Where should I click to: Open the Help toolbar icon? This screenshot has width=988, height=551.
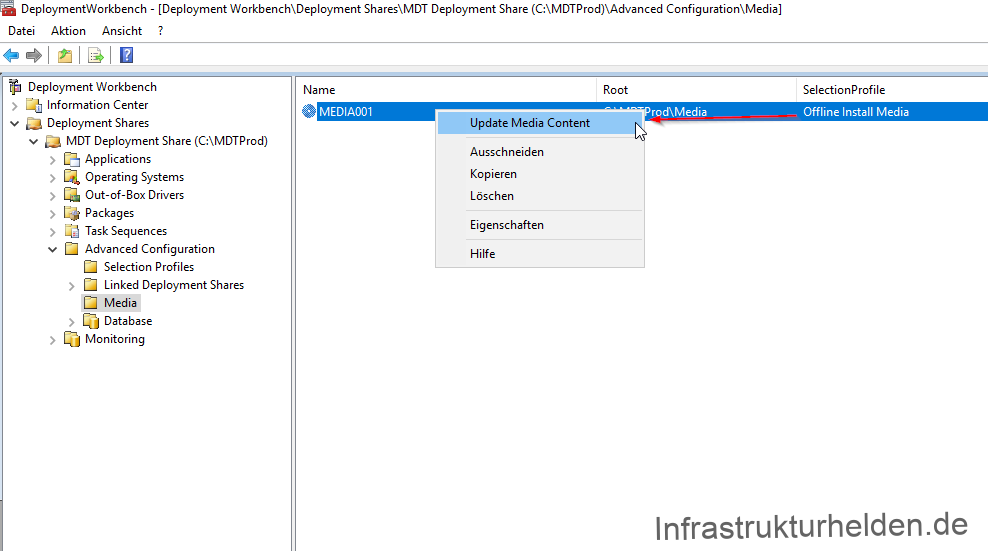[x=127, y=55]
